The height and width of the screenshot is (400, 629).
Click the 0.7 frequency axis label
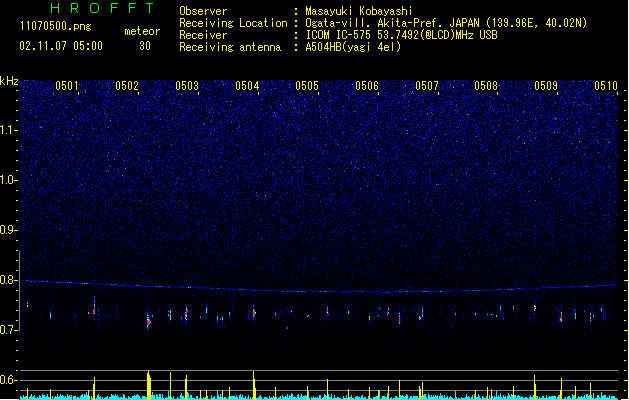[x=8, y=330]
